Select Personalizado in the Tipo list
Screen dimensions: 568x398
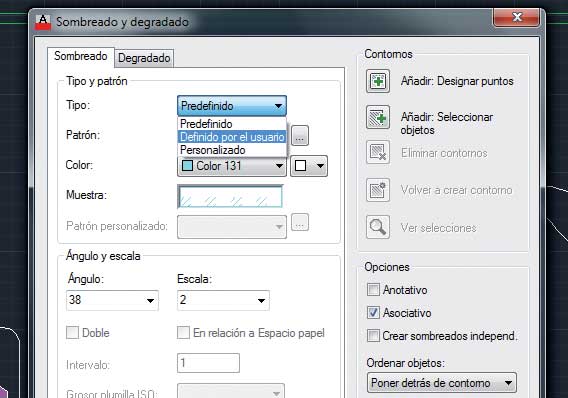tap(232, 150)
